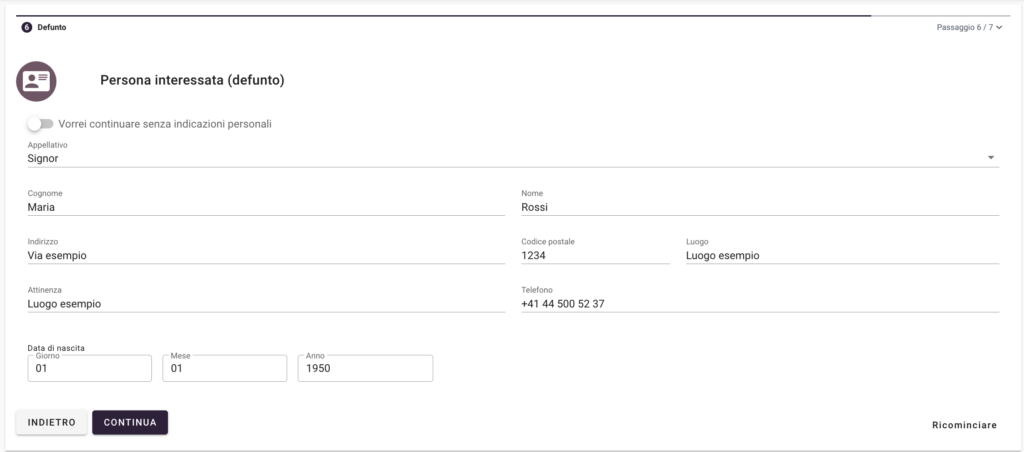
Task: Click the ID card person icon
Action: (36, 81)
